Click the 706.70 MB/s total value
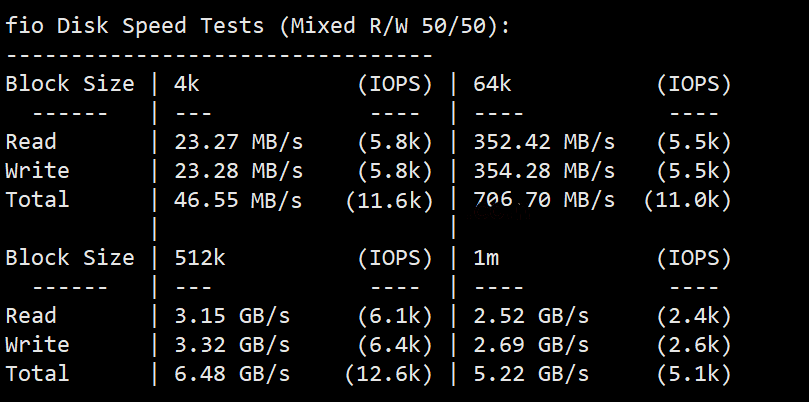Screen dimensions: 809x402 [544, 200]
